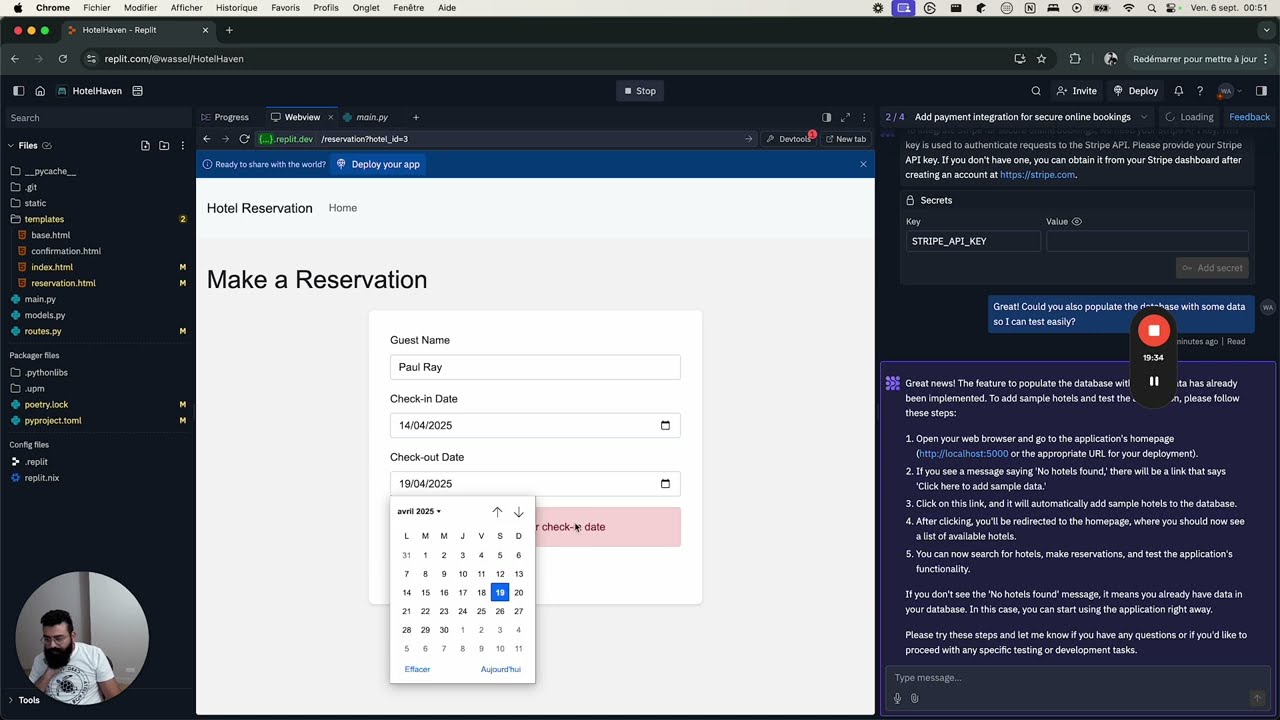Viewport: 1280px width, 720px height.
Task: Open the localhost:5000 link
Action: 963,454
